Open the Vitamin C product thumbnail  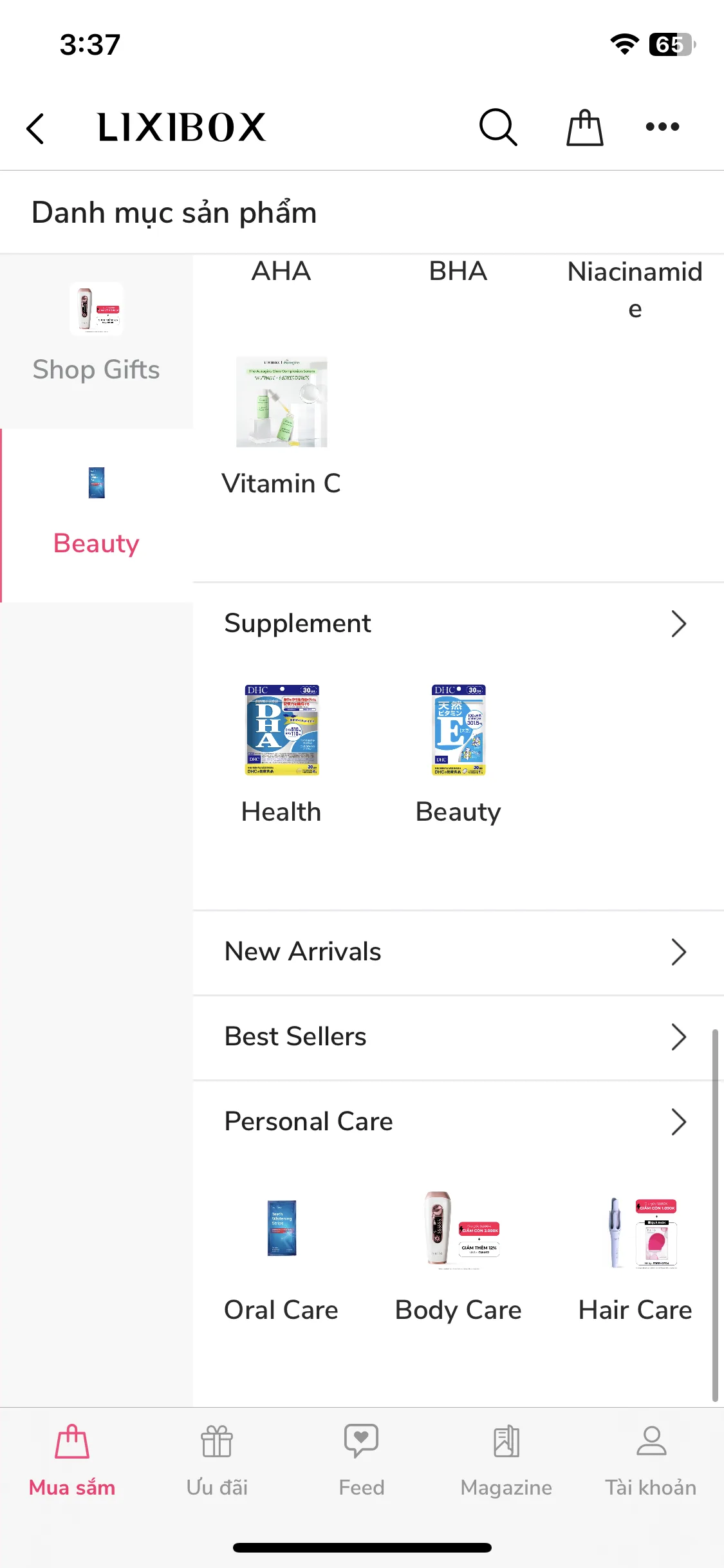click(281, 402)
